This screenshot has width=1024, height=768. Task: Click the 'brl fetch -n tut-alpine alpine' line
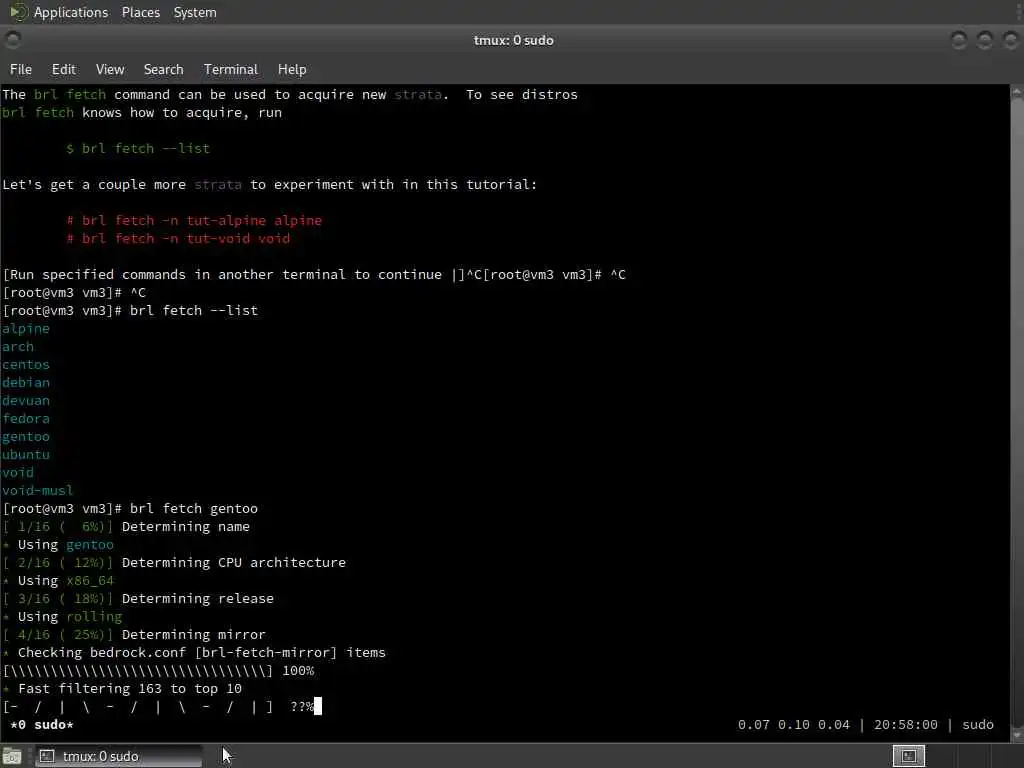tap(194, 220)
